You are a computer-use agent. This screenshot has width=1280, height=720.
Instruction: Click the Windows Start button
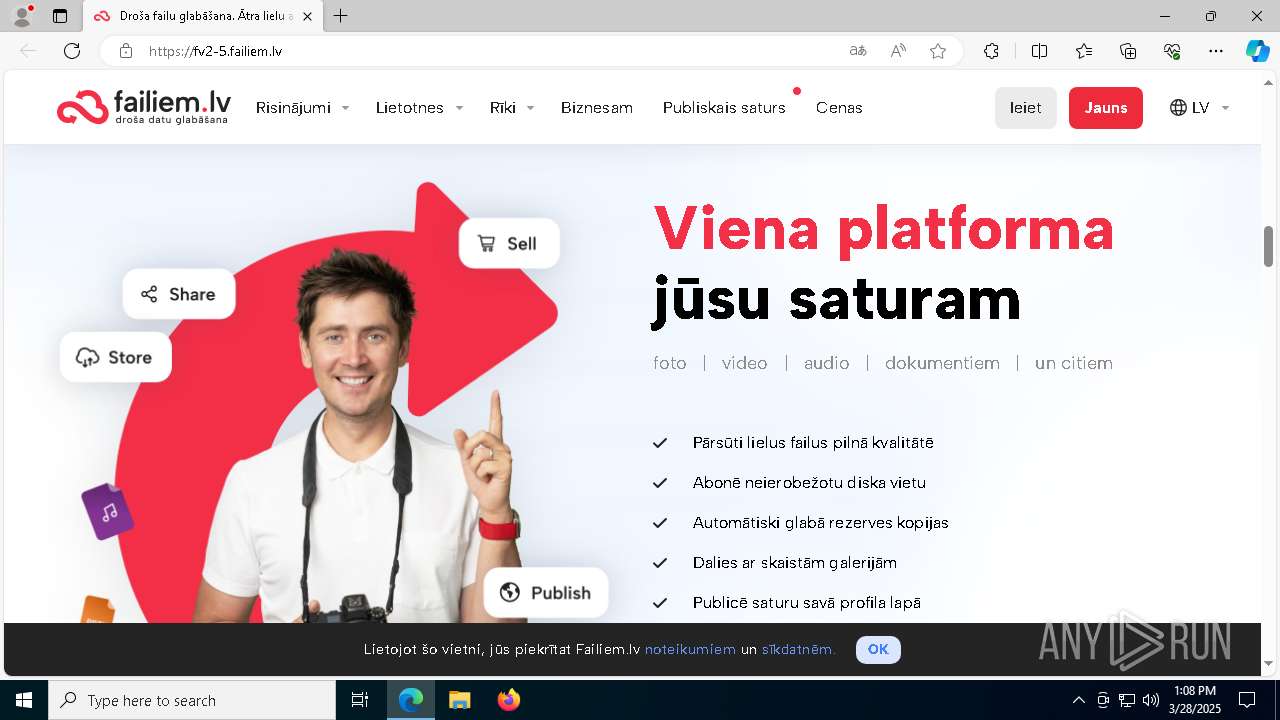[x=24, y=700]
